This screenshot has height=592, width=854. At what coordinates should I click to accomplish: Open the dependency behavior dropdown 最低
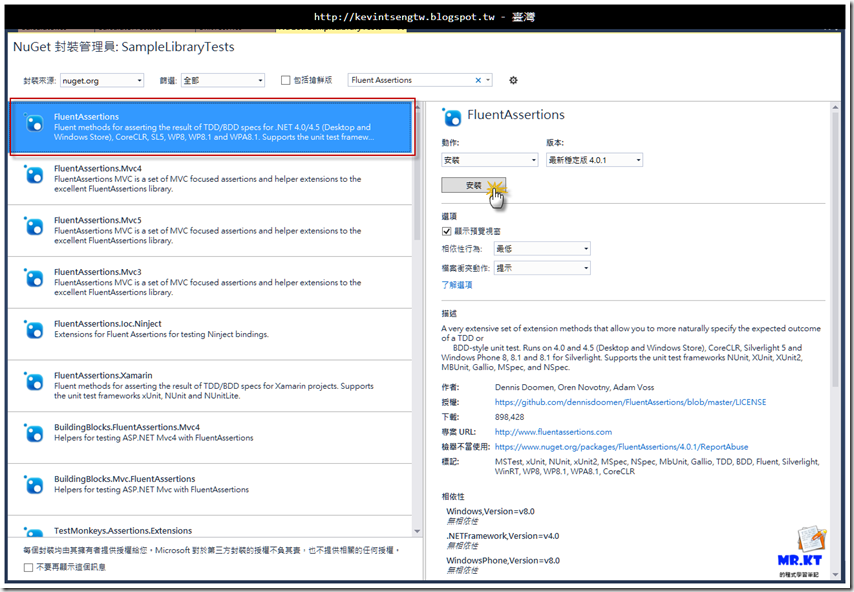pos(542,249)
